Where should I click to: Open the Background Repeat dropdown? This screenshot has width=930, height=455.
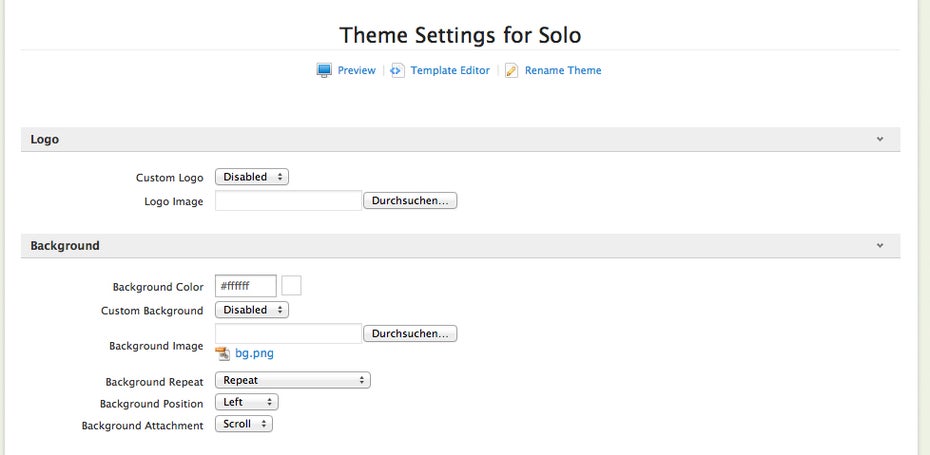click(x=293, y=380)
